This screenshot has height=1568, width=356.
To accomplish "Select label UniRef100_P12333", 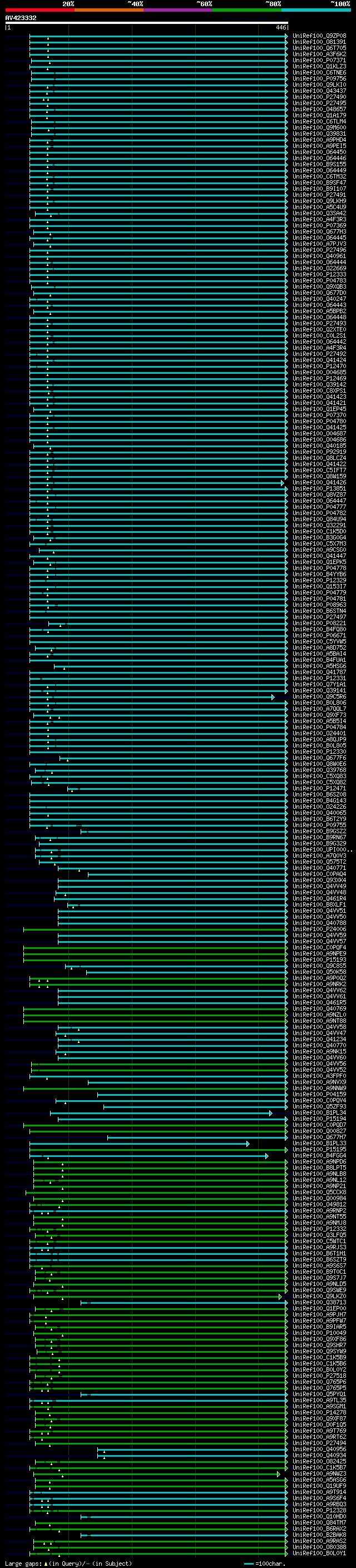I will pyautogui.click(x=319, y=275).
